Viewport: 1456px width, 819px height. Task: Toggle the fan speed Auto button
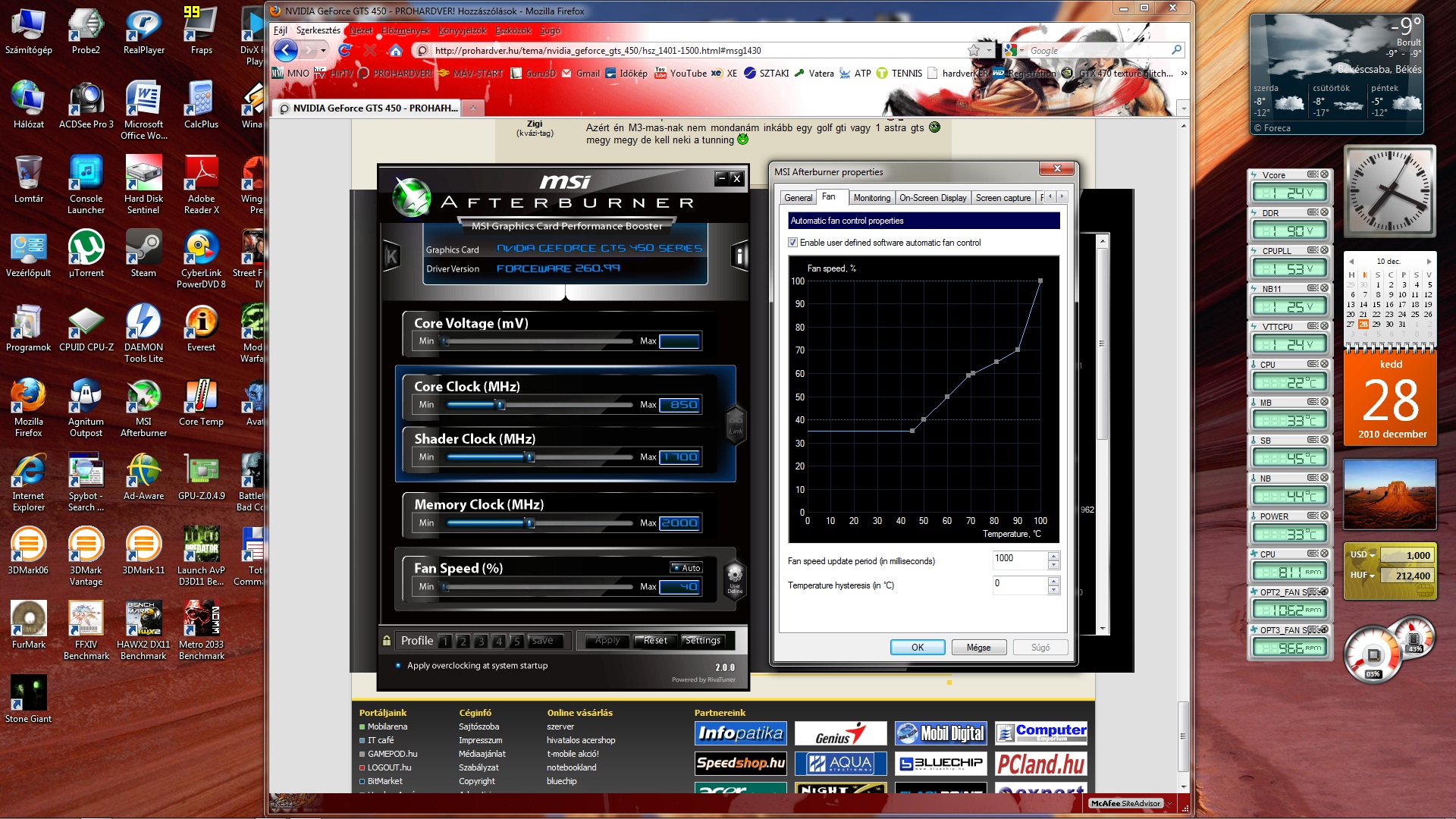coord(686,568)
